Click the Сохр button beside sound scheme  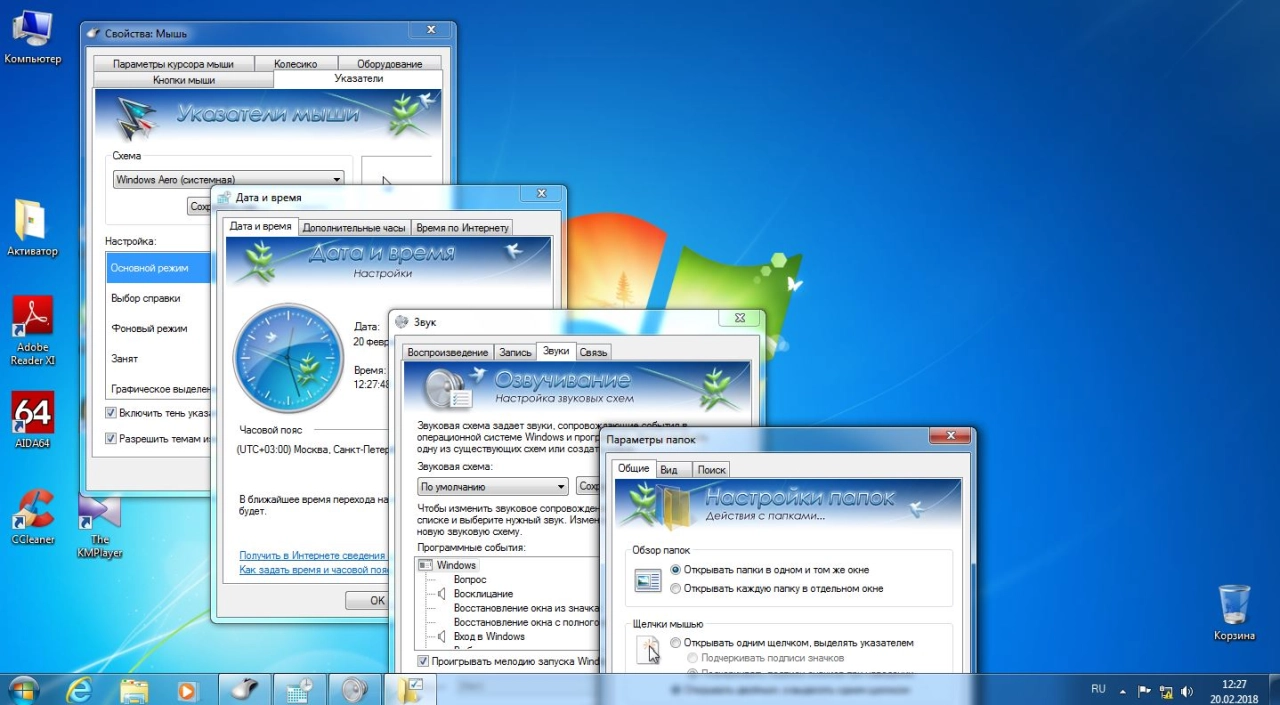click(589, 487)
